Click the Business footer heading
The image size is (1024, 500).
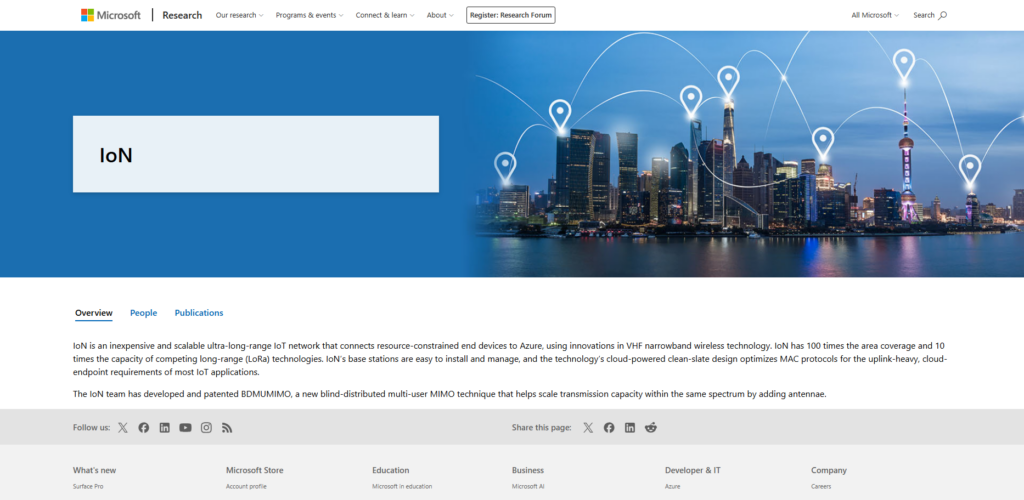pyautogui.click(x=528, y=470)
